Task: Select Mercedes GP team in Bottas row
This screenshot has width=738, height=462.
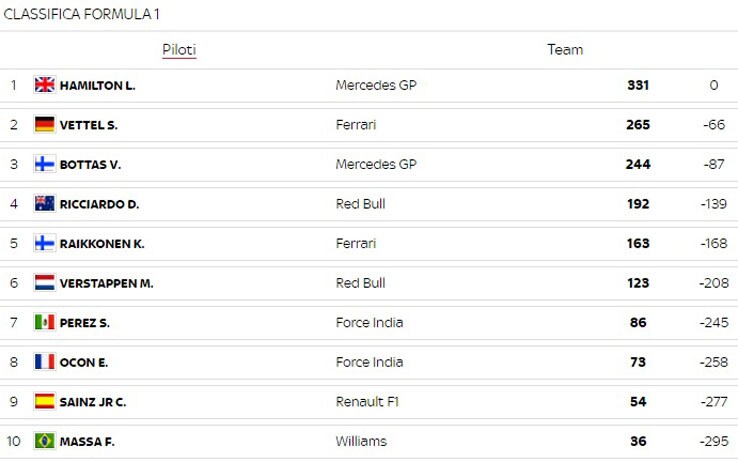Action: [x=376, y=164]
